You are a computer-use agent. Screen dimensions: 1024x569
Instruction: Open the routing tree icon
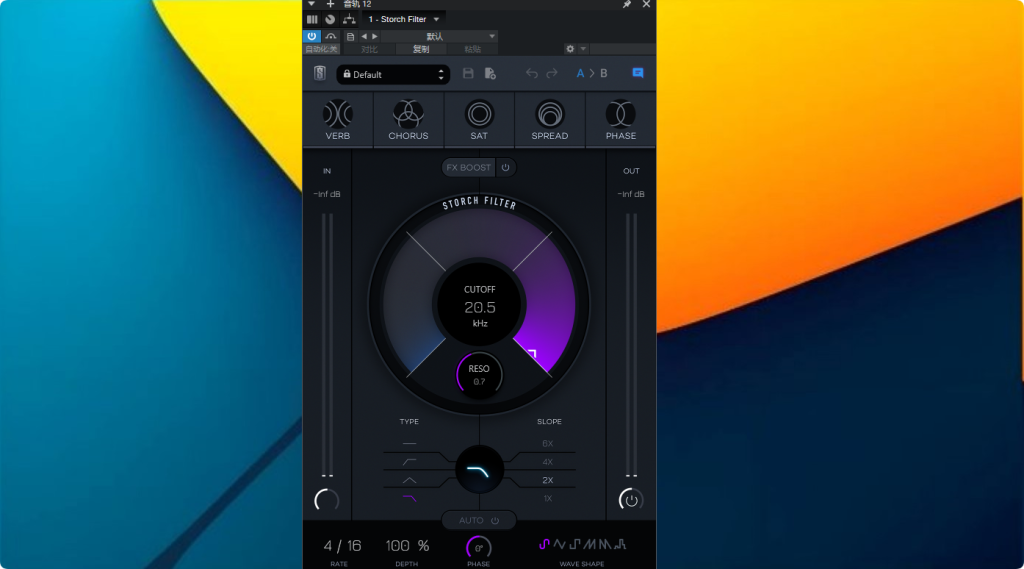[x=349, y=20]
